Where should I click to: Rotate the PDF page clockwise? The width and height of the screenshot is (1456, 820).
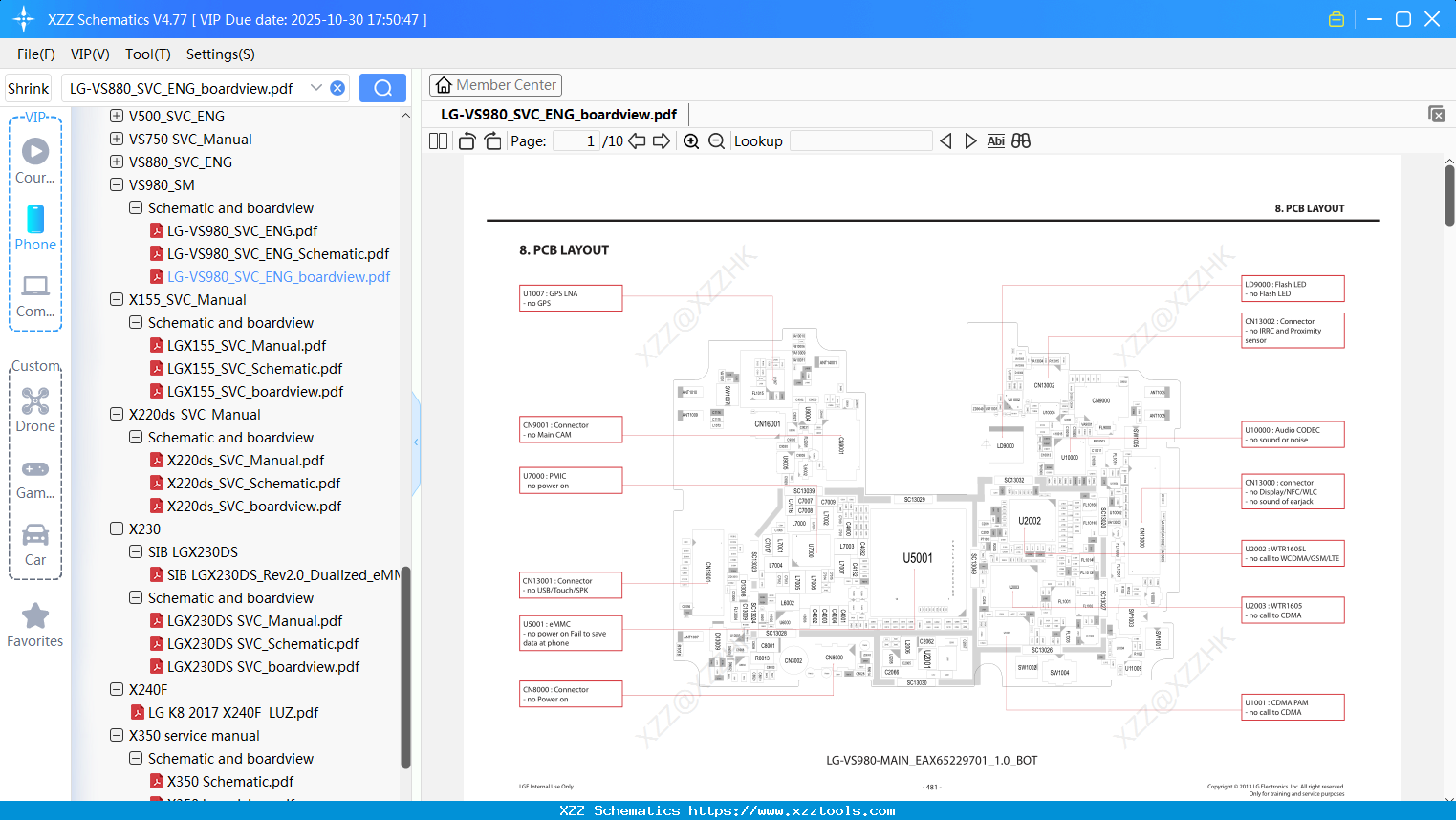click(491, 140)
